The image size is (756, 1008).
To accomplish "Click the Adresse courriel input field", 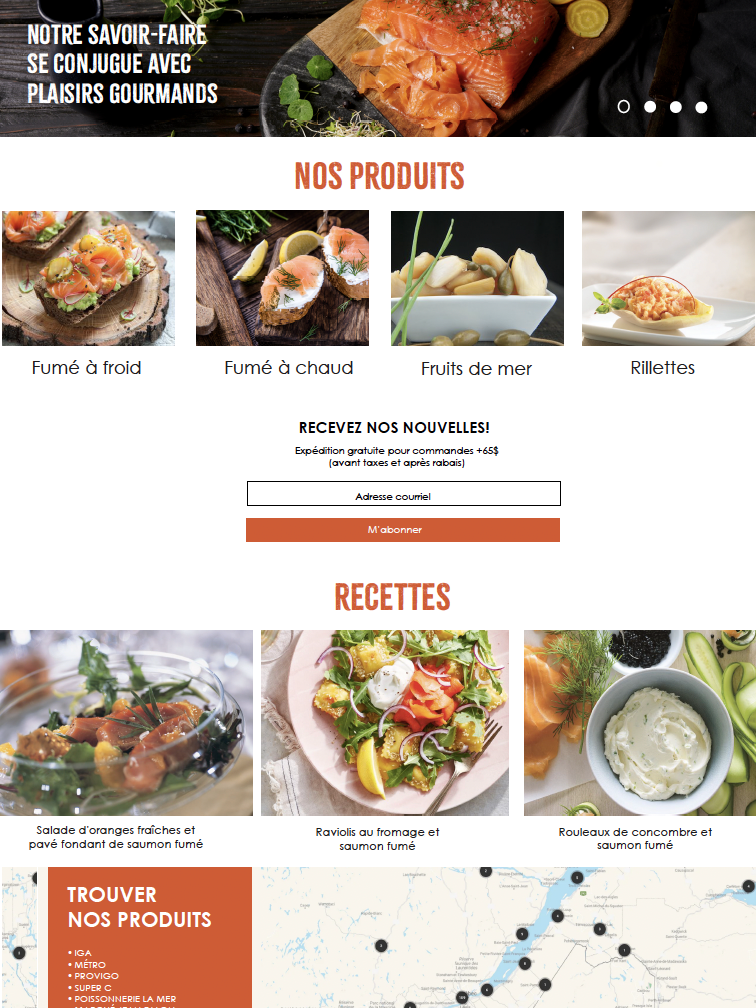I will 404,494.
